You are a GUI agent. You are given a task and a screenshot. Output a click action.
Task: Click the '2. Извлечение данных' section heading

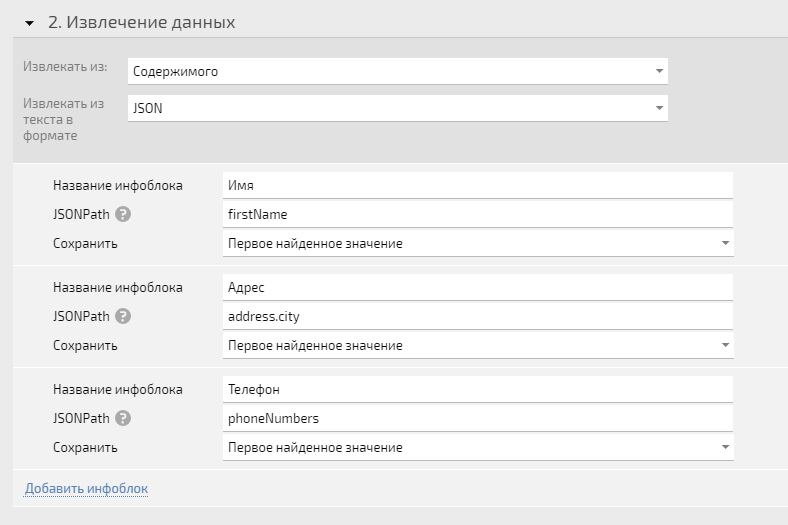(x=141, y=23)
